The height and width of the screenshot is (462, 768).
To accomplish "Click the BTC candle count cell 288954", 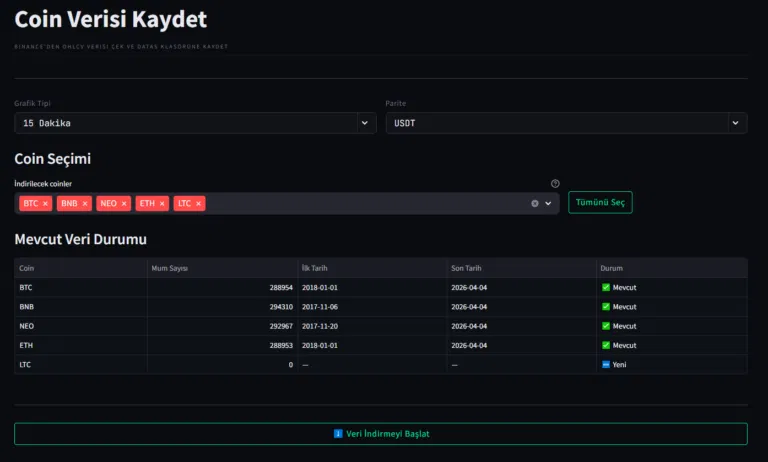I will (x=276, y=287).
